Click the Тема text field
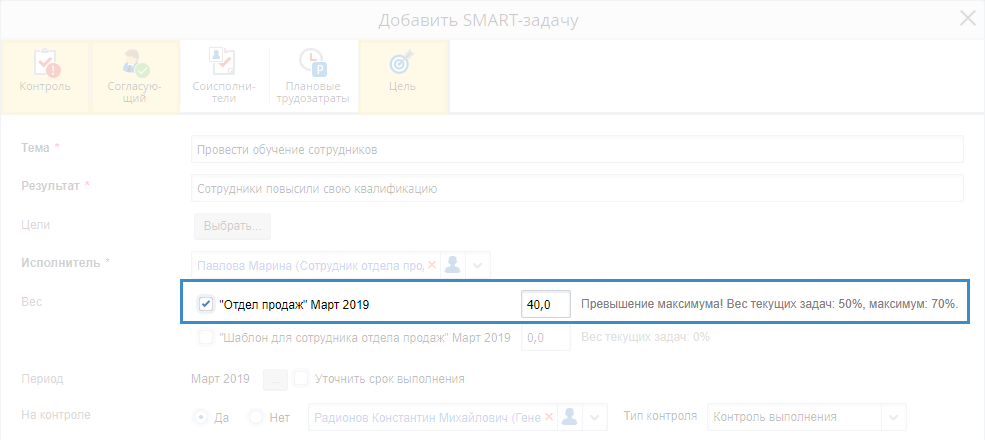 tap(576, 149)
